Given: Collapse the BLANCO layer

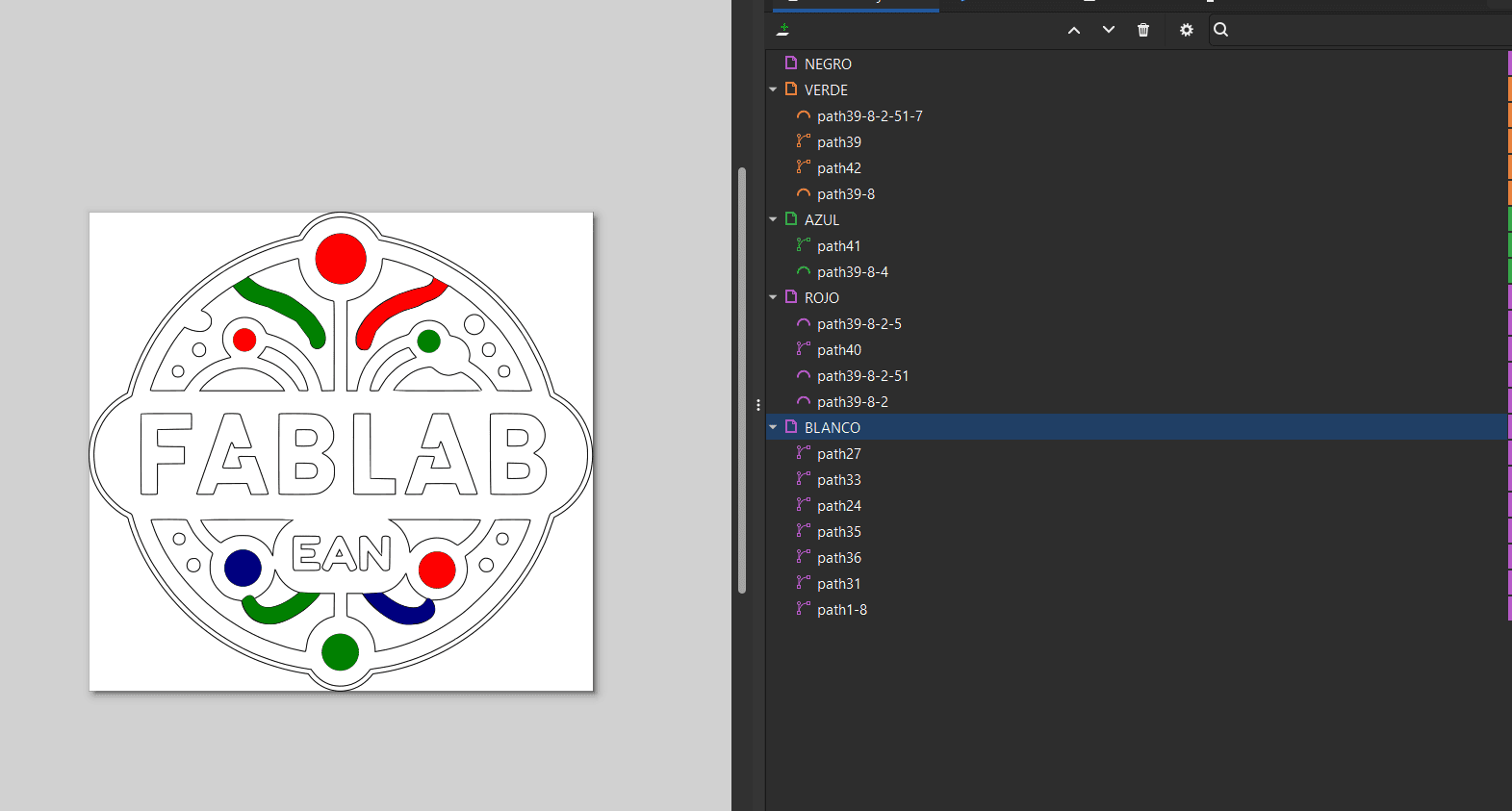Looking at the screenshot, I should pos(773,427).
